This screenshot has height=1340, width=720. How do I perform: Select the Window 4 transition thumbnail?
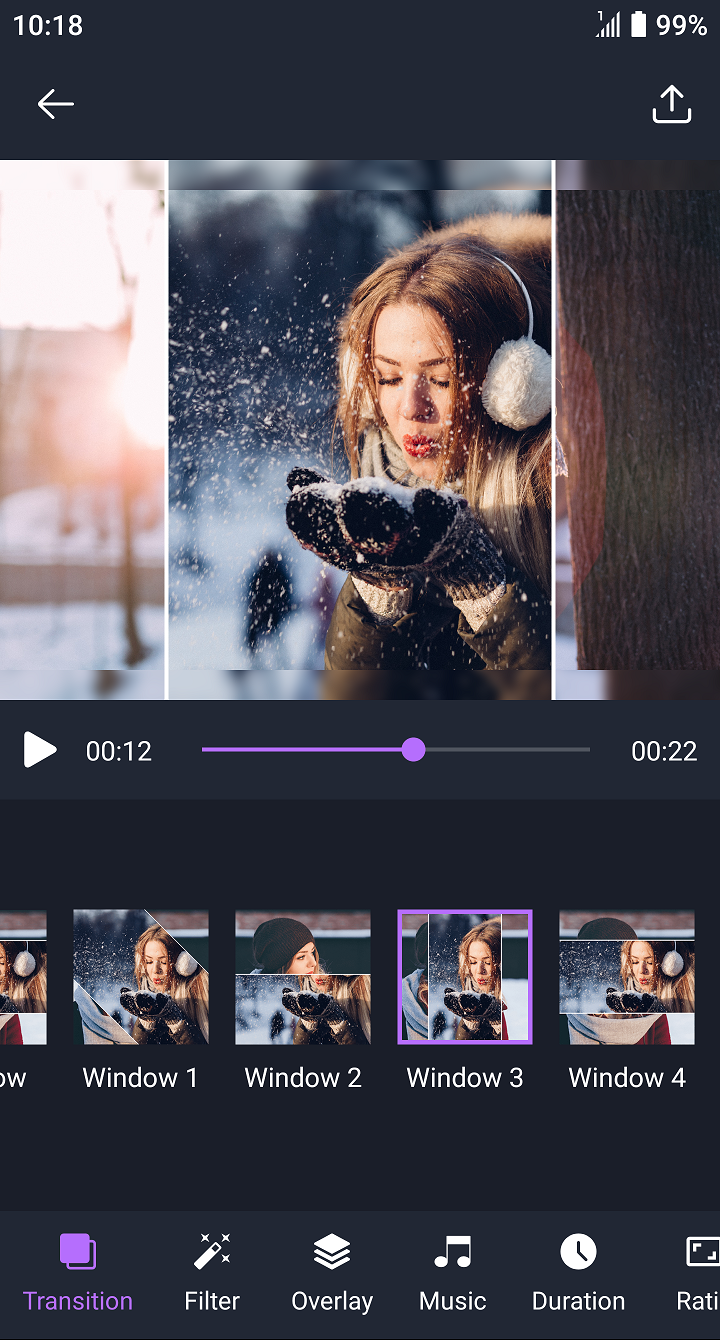pos(627,977)
